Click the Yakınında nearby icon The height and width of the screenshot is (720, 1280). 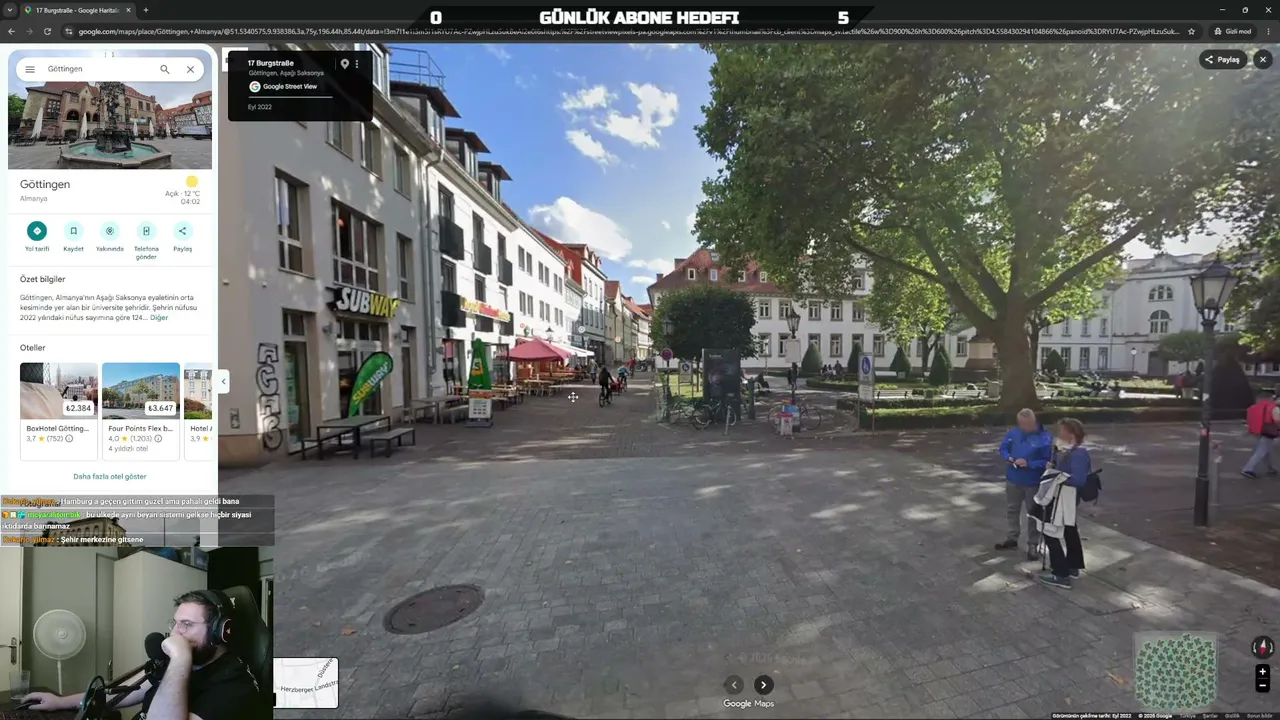(110, 231)
